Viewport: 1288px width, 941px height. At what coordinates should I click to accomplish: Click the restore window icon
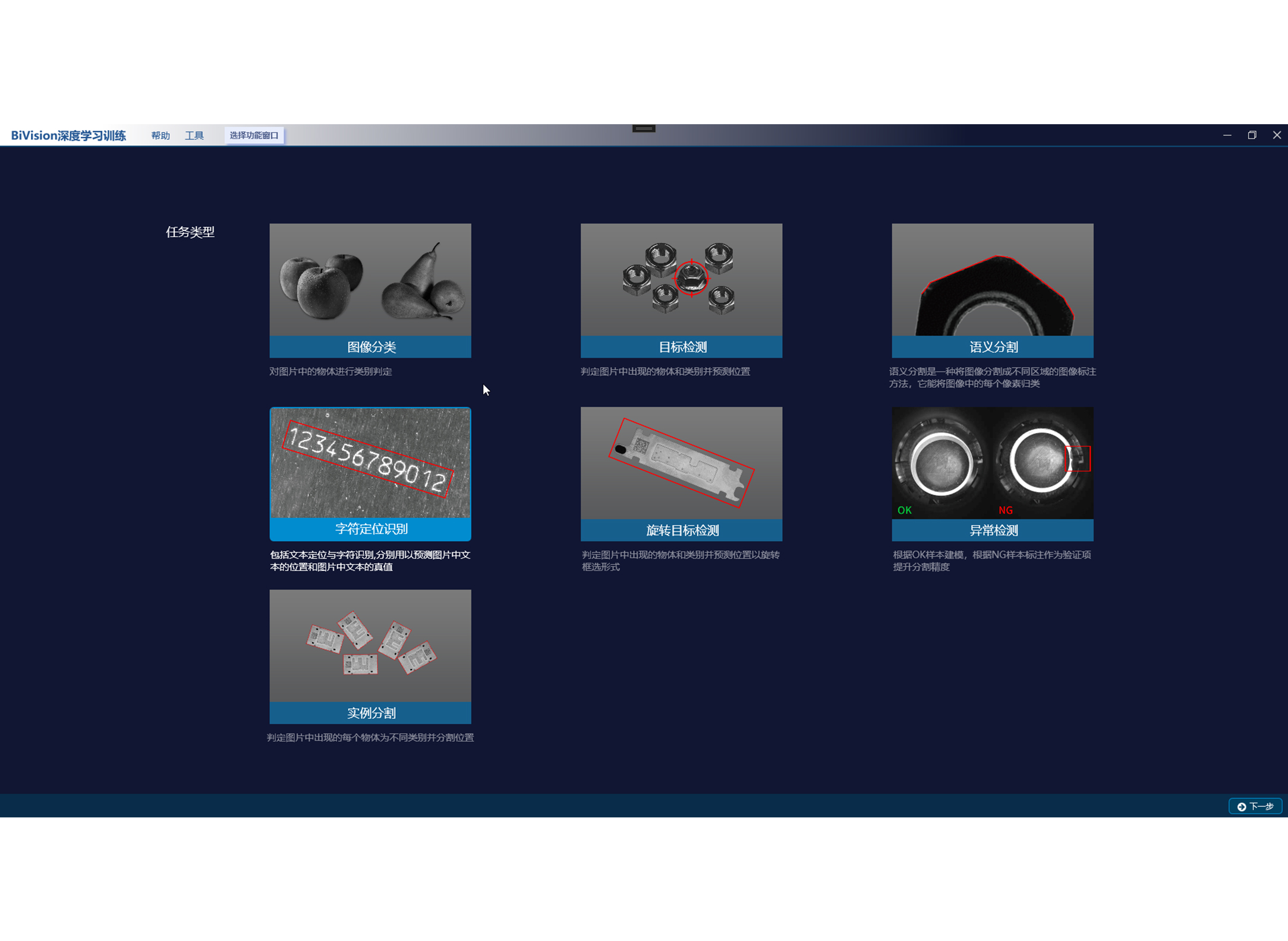[1252, 135]
